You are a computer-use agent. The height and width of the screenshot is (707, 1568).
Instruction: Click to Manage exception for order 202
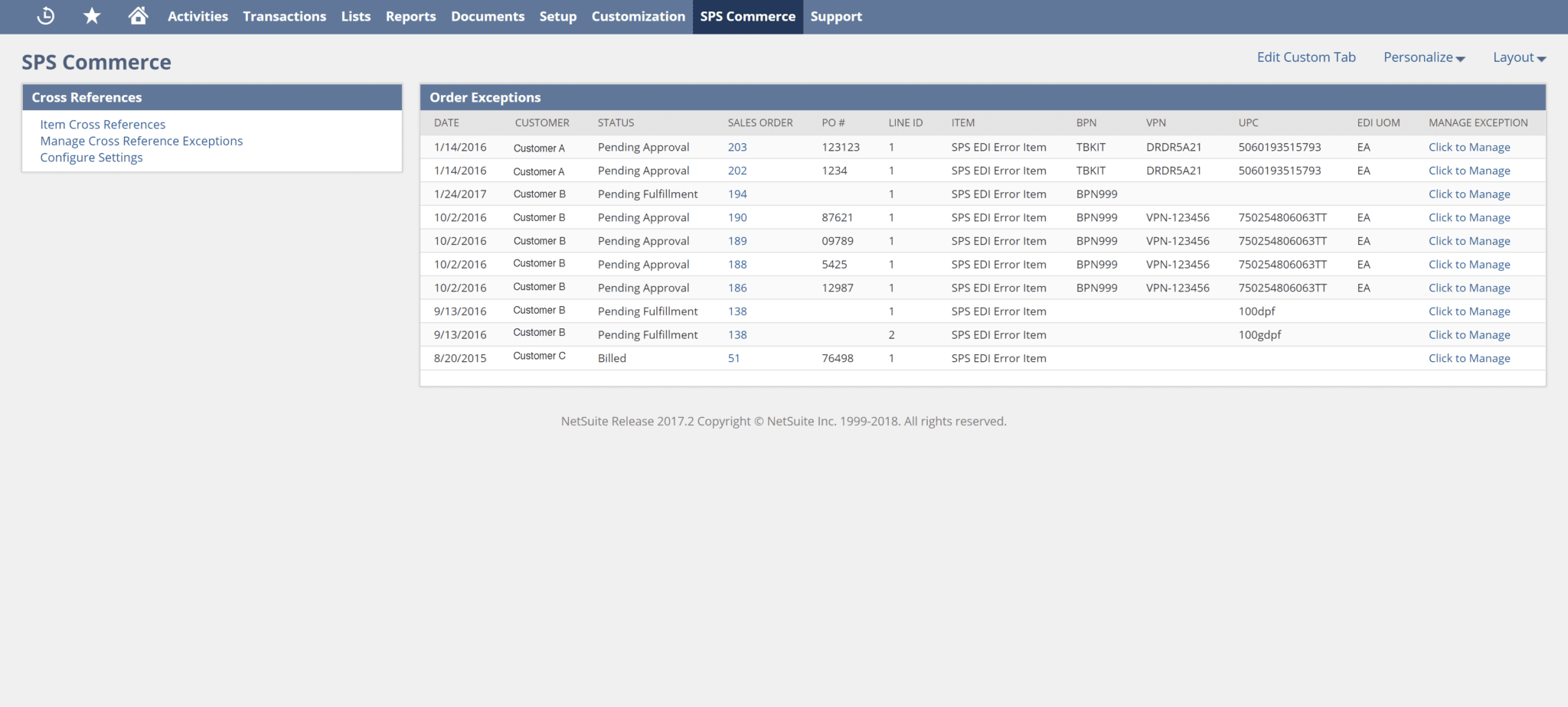click(1469, 171)
